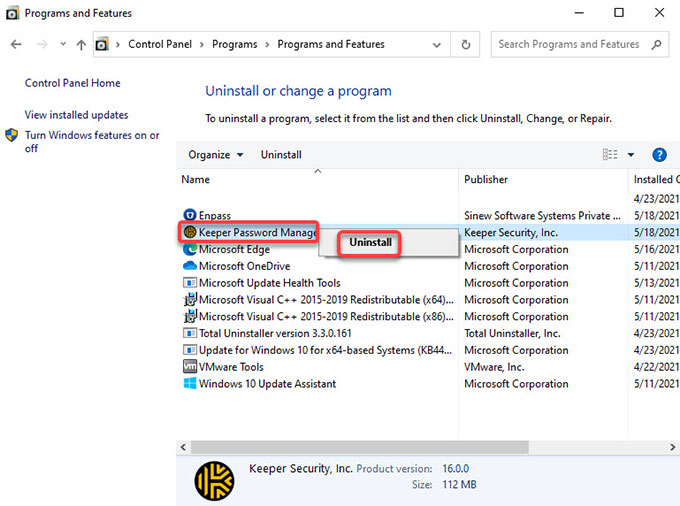Click the Control Panel icon in address bar

[102, 44]
